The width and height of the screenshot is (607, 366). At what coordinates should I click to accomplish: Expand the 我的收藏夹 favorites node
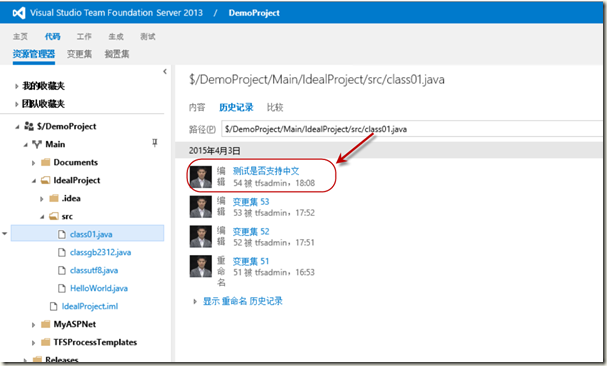tap(16, 86)
